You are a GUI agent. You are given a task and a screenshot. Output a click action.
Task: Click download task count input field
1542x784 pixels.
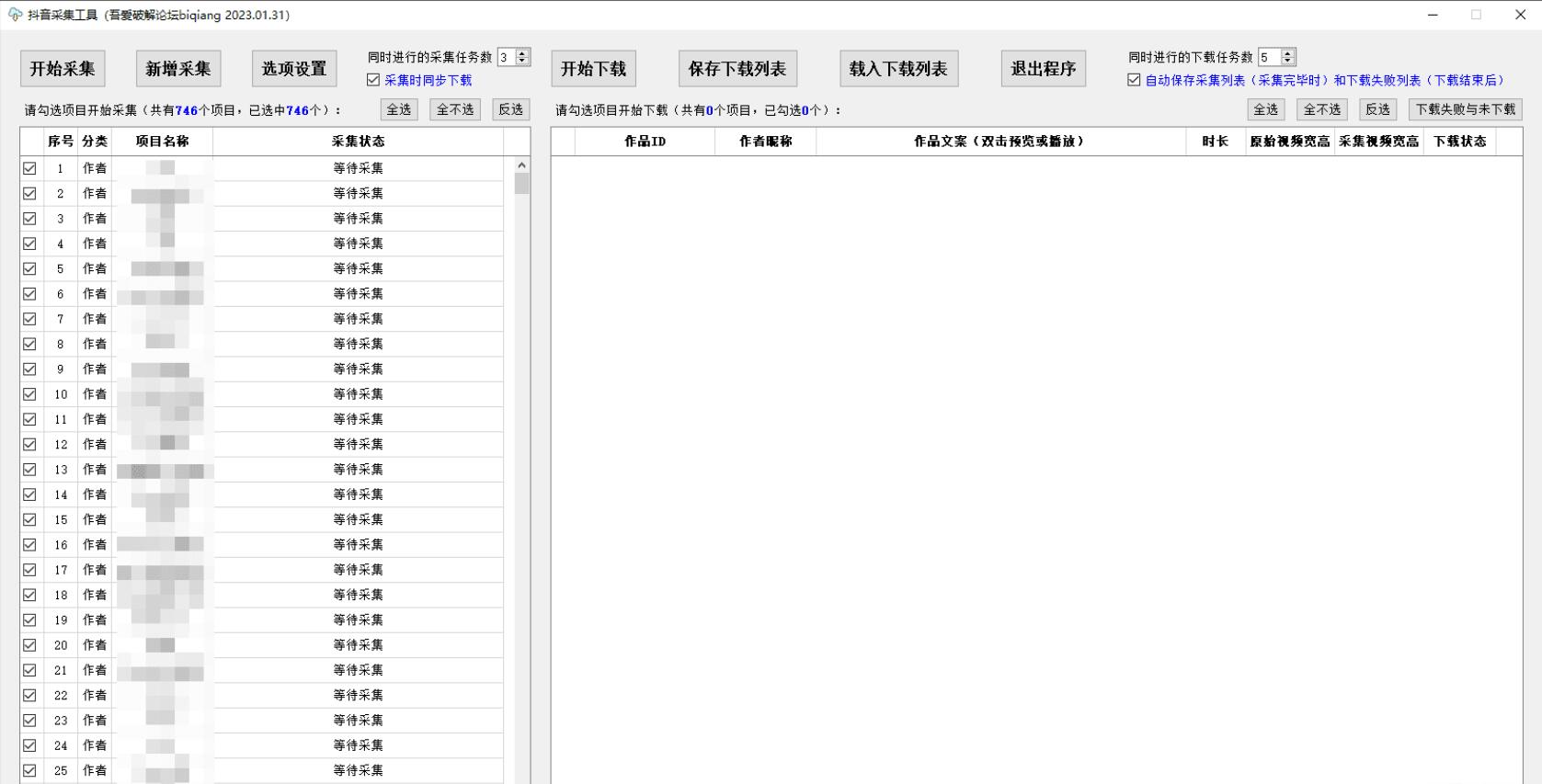1270,57
